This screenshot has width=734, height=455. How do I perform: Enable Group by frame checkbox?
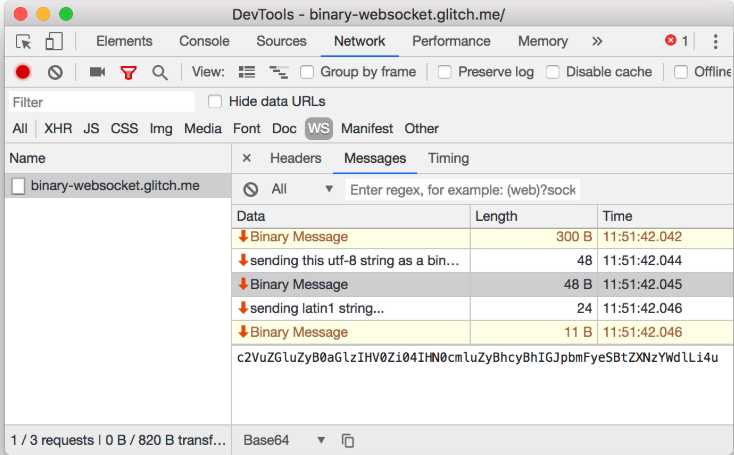point(307,72)
